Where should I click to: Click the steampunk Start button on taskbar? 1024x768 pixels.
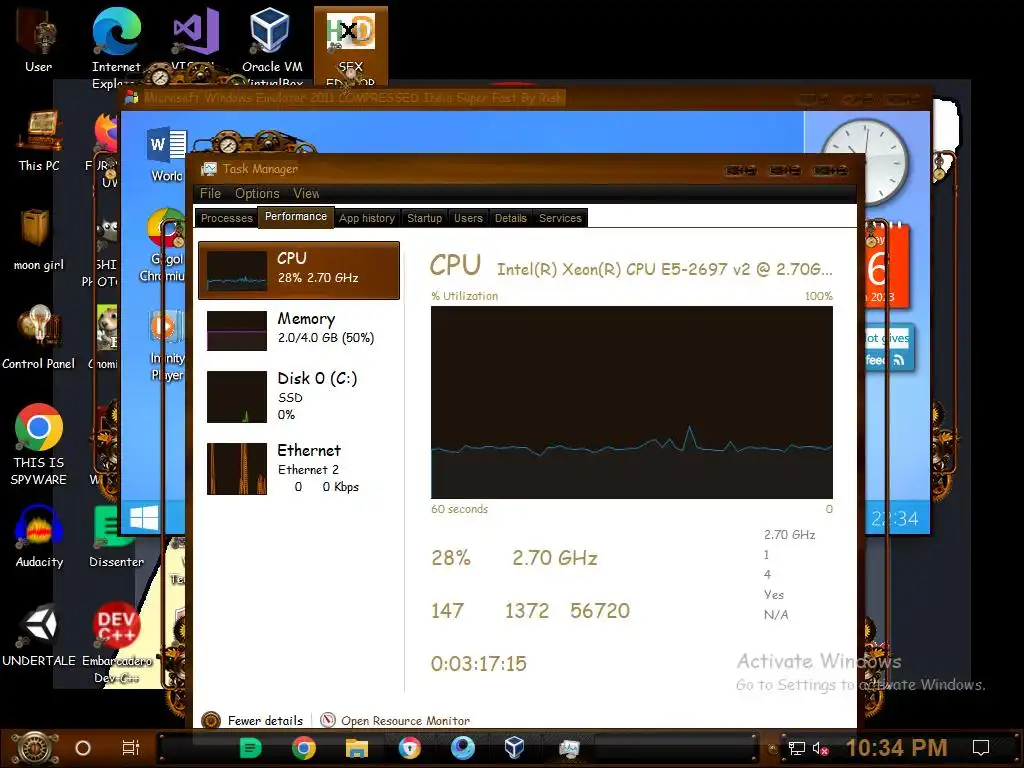[x=35, y=748]
